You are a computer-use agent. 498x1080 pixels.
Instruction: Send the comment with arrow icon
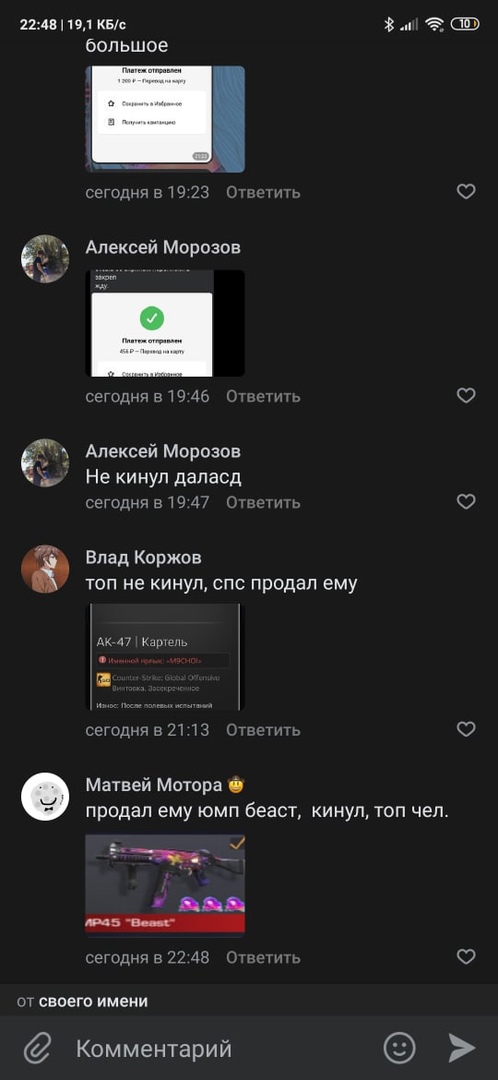pos(462,1048)
